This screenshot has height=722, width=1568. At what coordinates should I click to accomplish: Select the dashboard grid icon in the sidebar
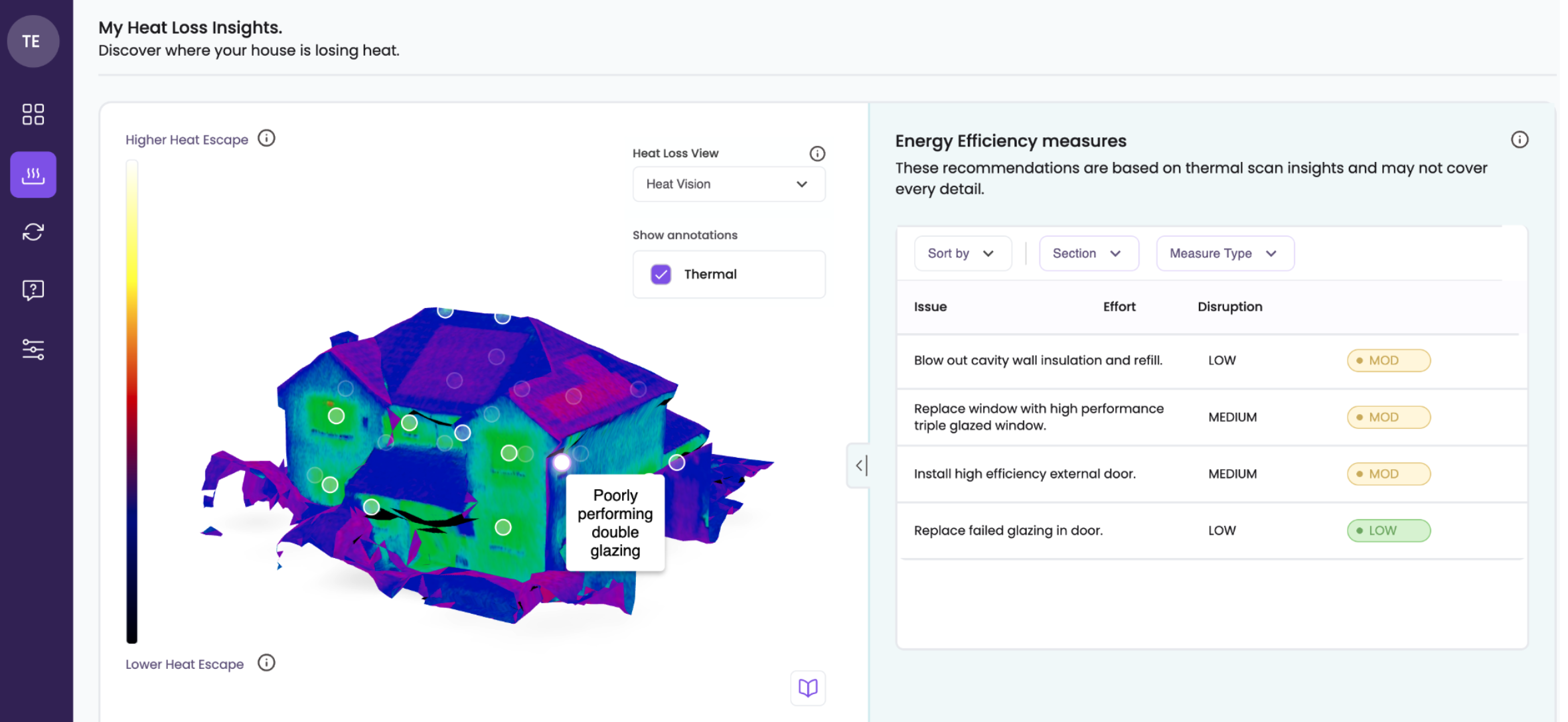33,113
